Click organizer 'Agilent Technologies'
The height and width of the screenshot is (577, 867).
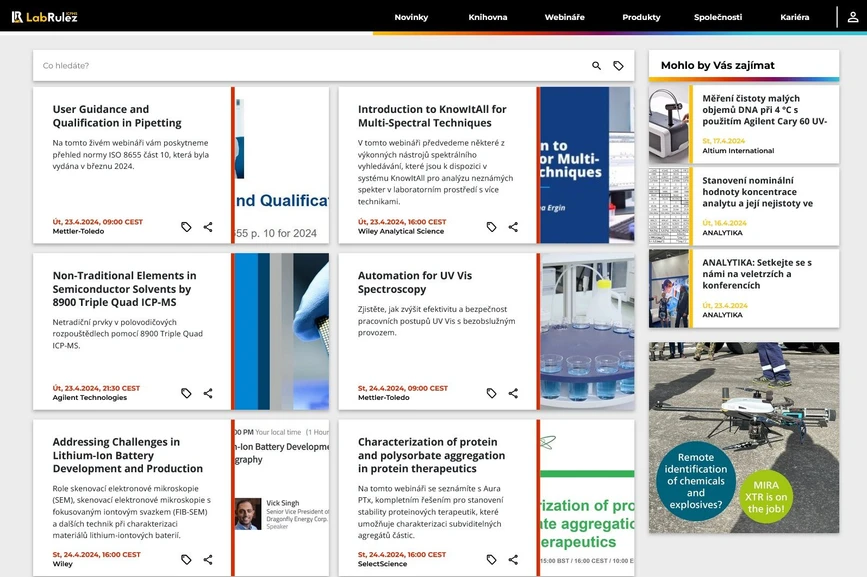click(x=90, y=398)
